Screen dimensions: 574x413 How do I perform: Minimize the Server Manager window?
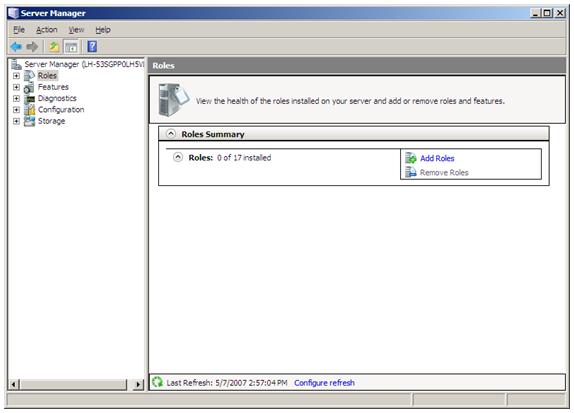tap(536, 13)
